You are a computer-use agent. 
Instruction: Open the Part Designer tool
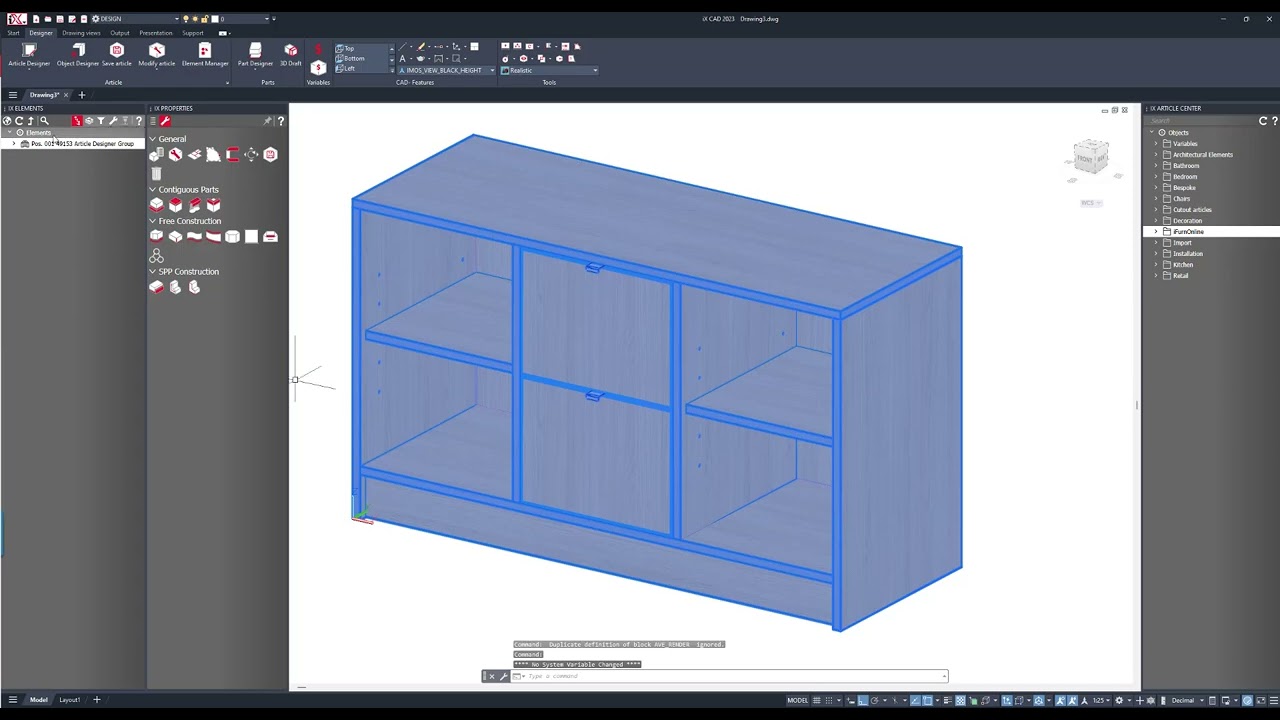(x=255, y=55)
